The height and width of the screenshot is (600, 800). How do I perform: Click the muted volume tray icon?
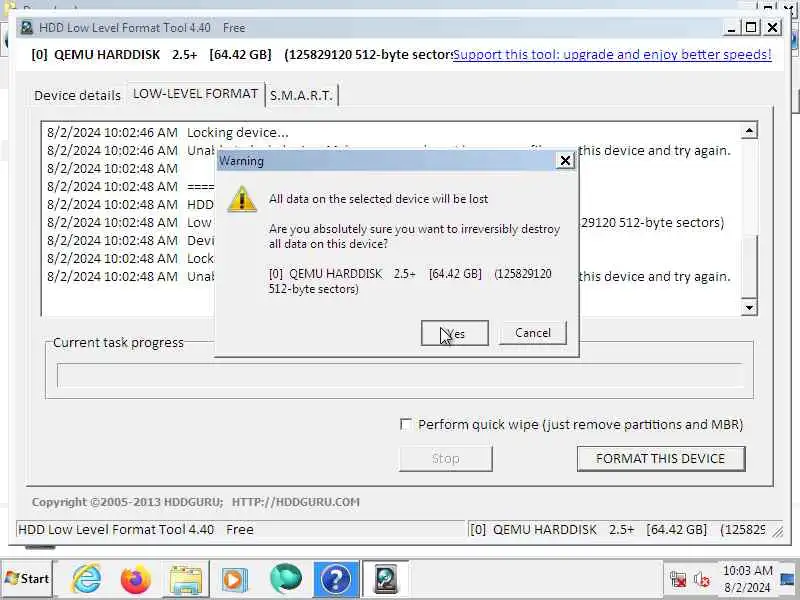702,579
